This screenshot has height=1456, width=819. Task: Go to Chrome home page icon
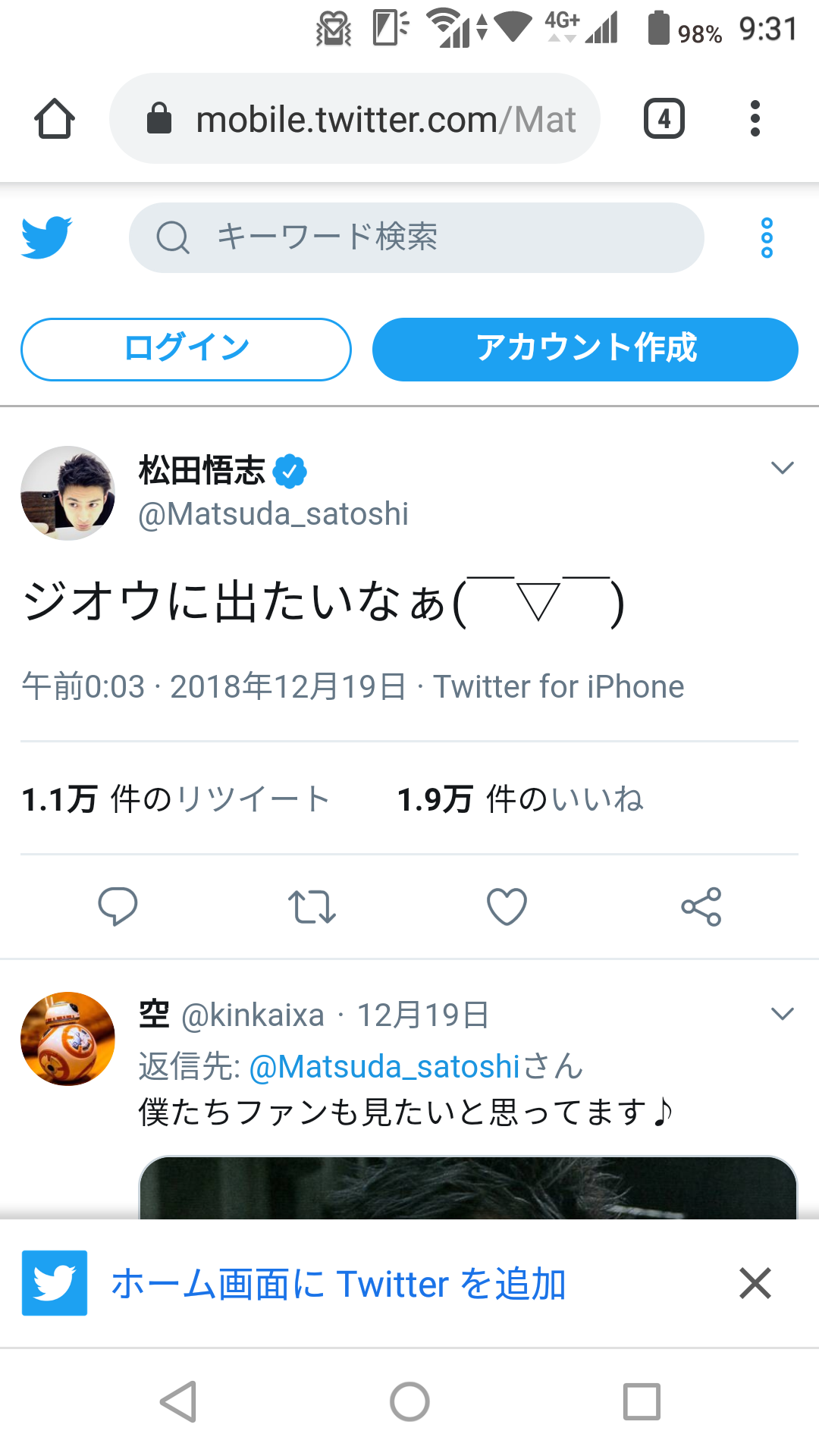tap(55, 119)
